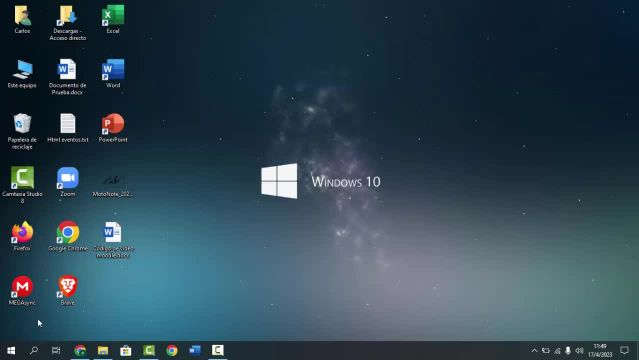Select the Camtasia Studio 8 desktop shortcut
639x360 pixels.
(x=22, y=185)
